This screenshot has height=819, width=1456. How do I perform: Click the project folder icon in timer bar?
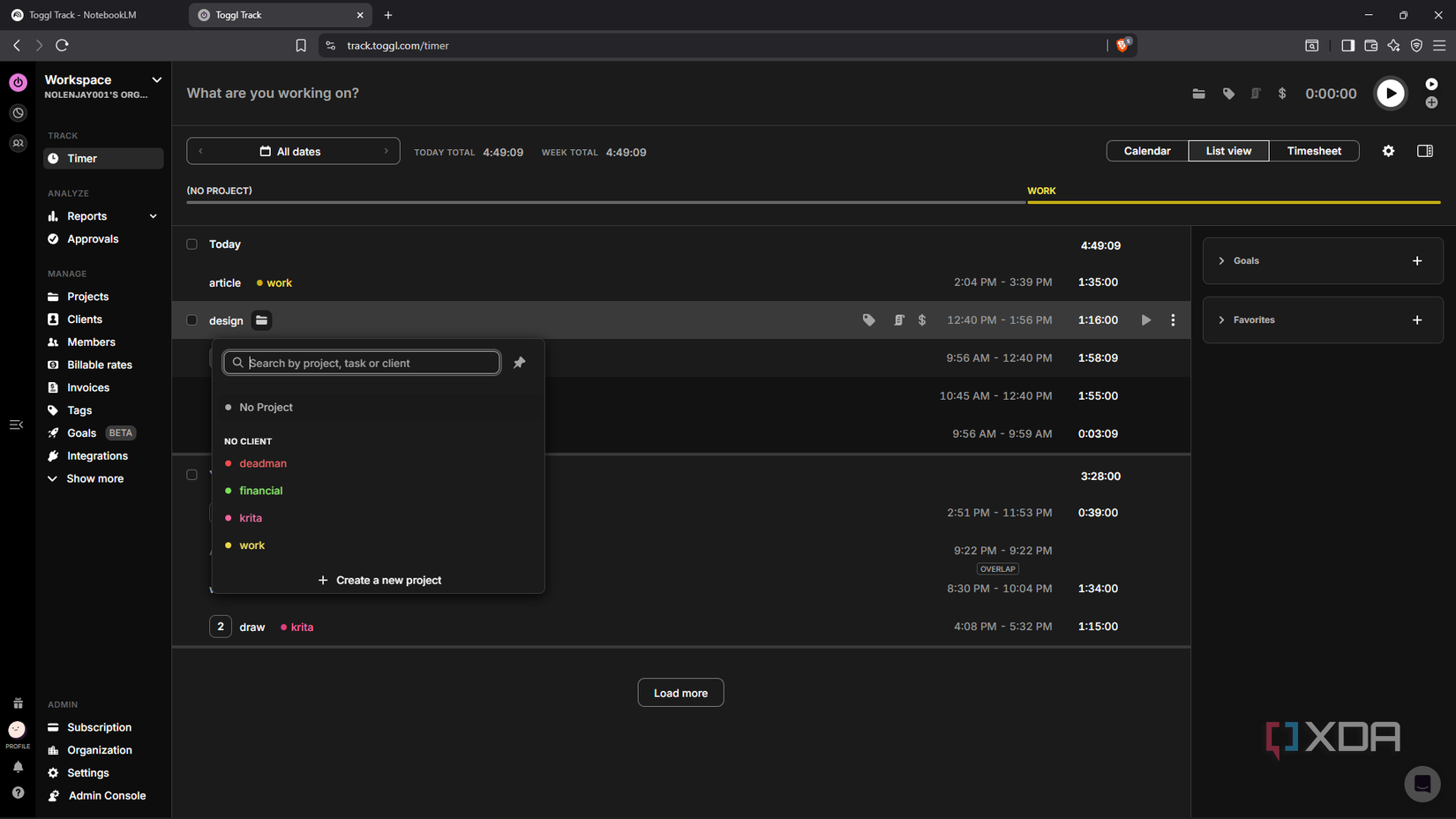[x=1198, y=94]
